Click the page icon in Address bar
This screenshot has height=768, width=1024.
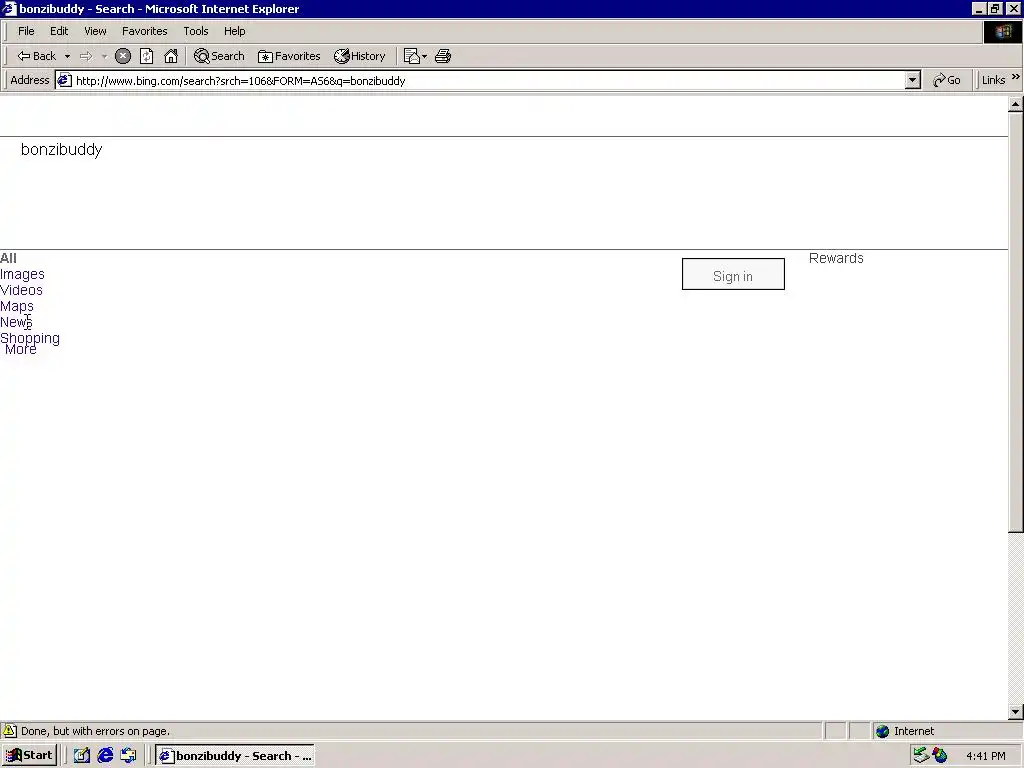(64, 80)
